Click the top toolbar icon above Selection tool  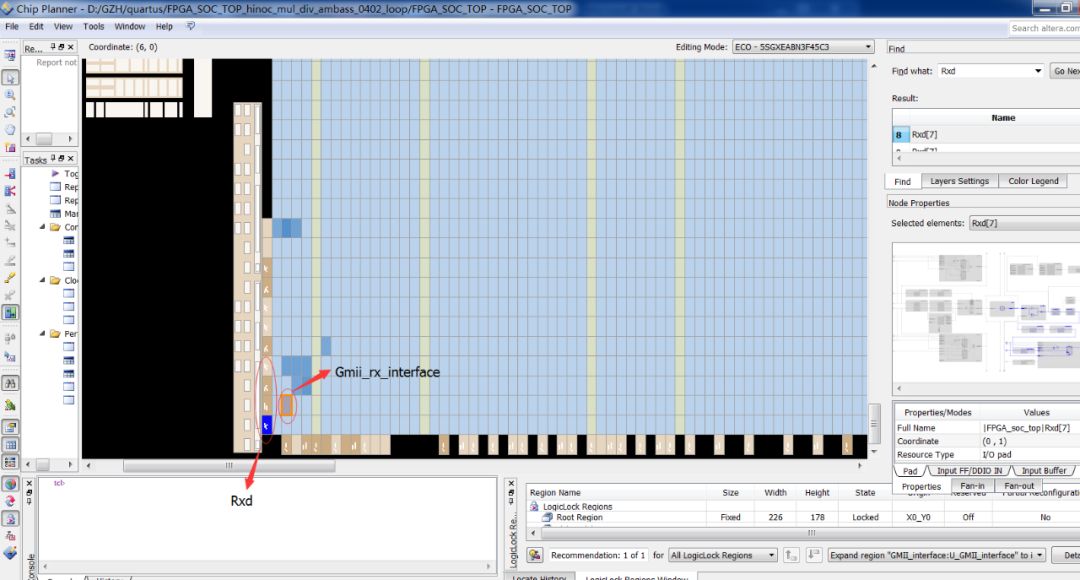coord(10,56)
